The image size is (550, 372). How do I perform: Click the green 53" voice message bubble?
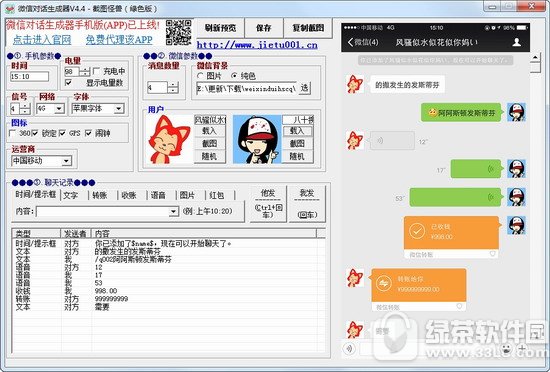point(455,197)
